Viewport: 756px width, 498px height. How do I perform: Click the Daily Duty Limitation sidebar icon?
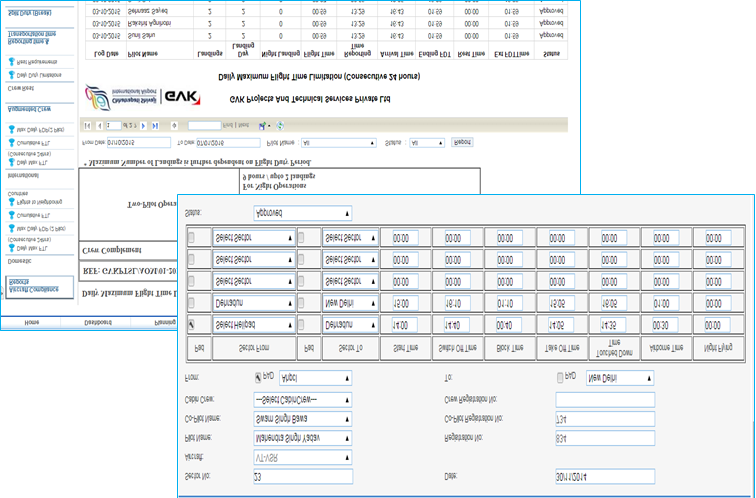(x=12, y=74)
